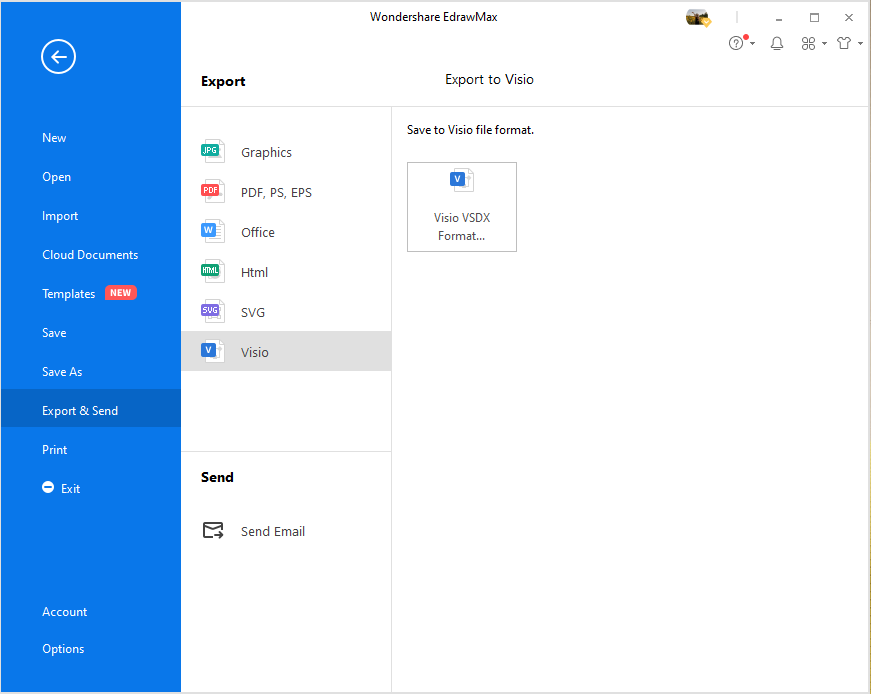Click the HTML file icon

tap(212, 271)
